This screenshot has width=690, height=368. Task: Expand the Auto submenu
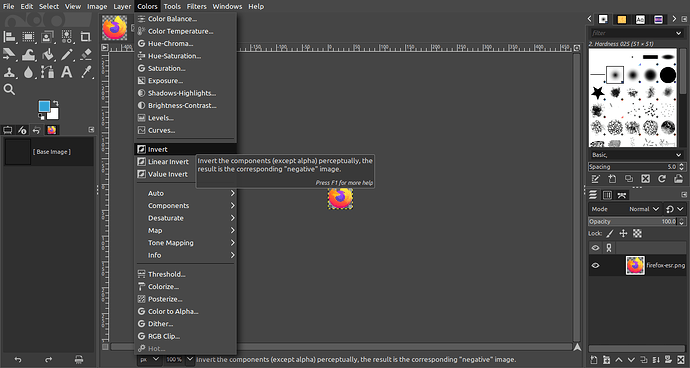pos(185,193)
